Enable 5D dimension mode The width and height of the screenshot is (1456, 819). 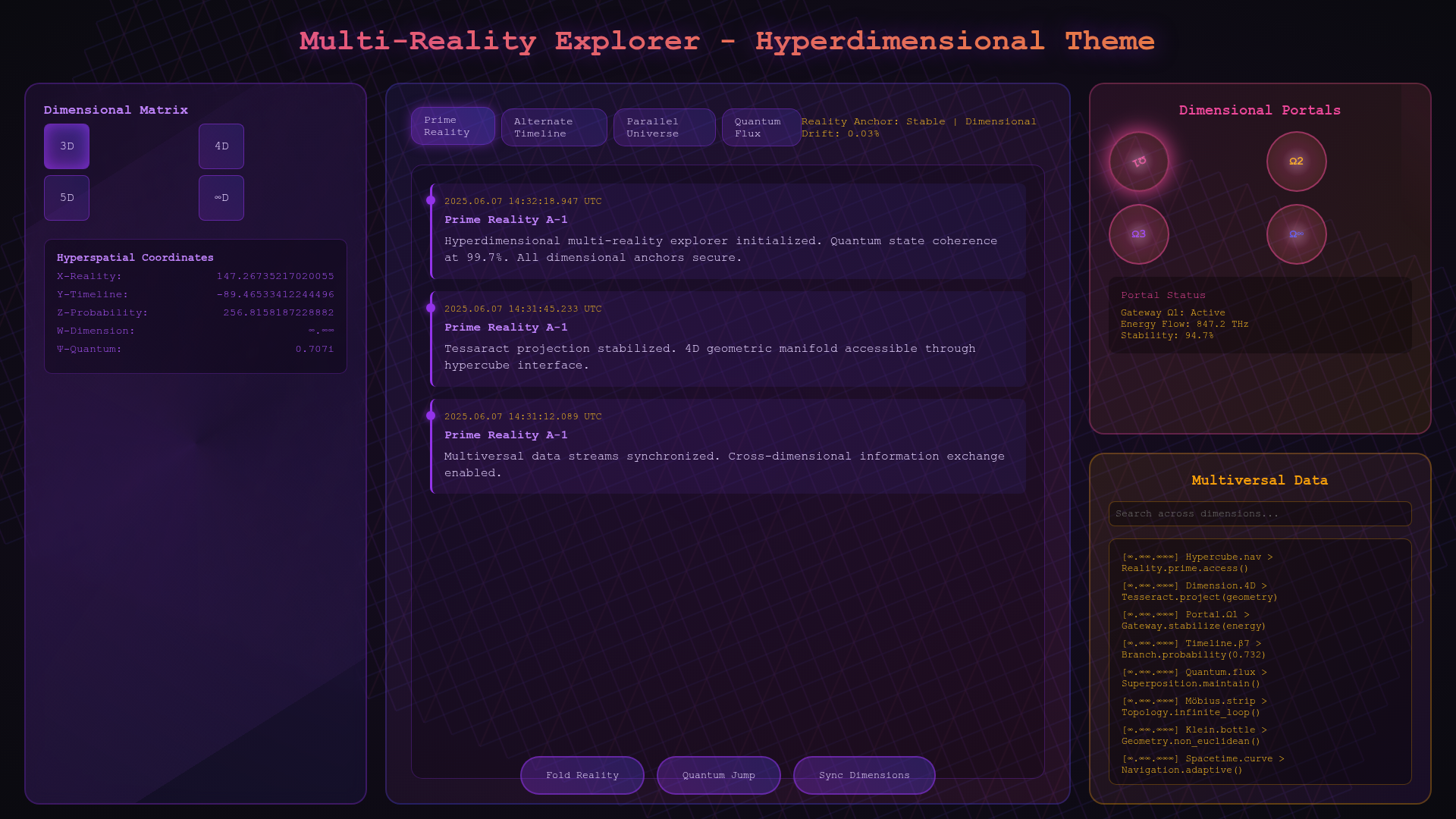[x=67, y=198]
